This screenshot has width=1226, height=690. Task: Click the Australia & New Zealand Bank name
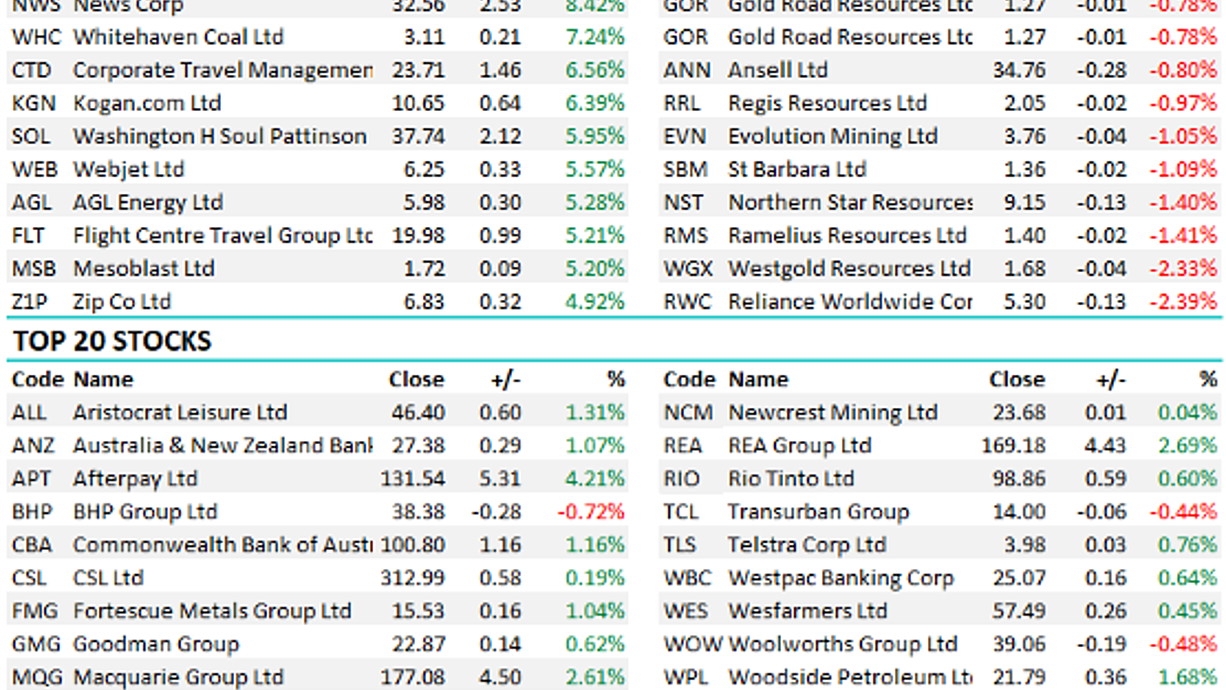(222, 445)
